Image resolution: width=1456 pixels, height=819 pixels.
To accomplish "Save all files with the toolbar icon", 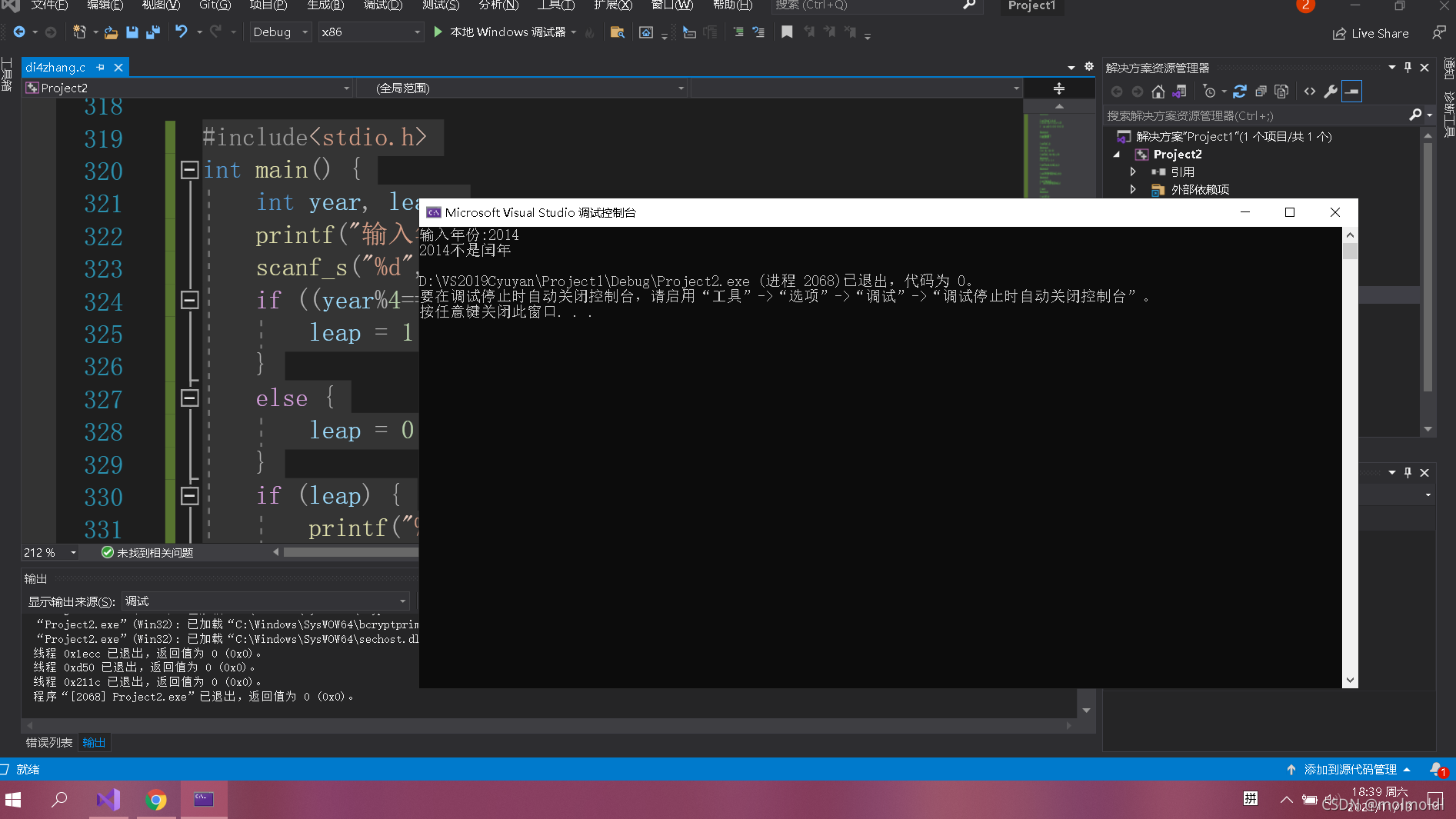I will 152,32.
